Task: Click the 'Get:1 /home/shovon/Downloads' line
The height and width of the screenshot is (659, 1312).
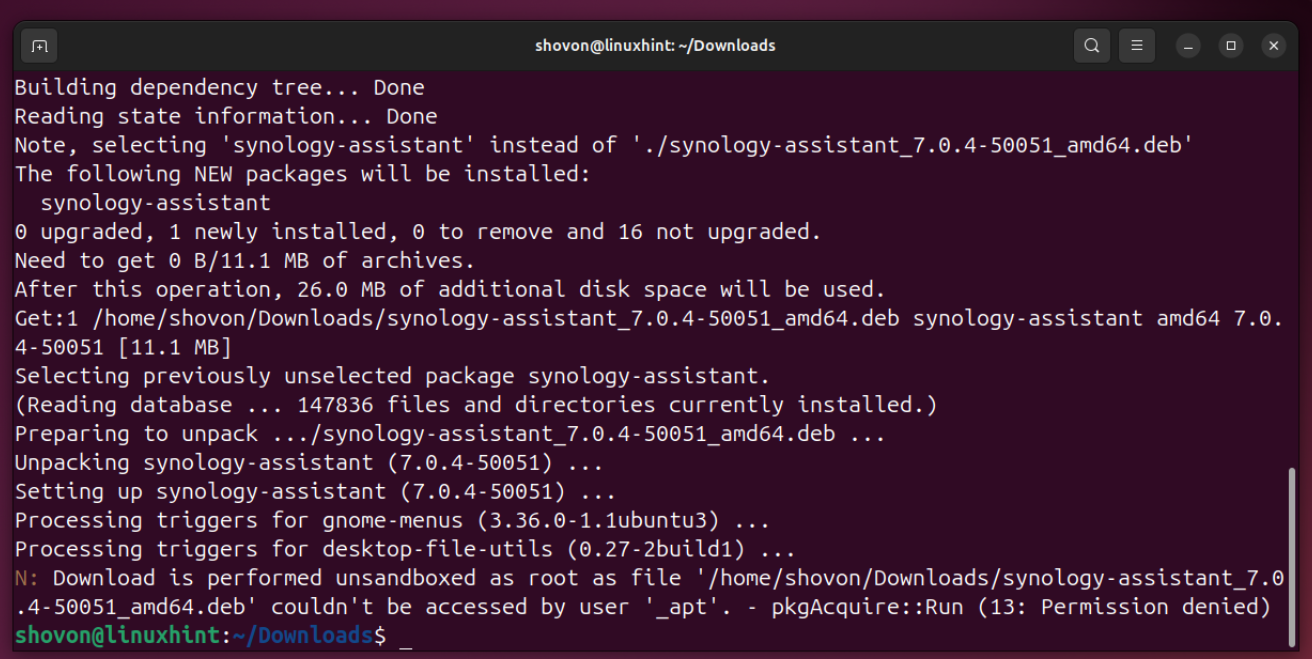Action: 649,319
